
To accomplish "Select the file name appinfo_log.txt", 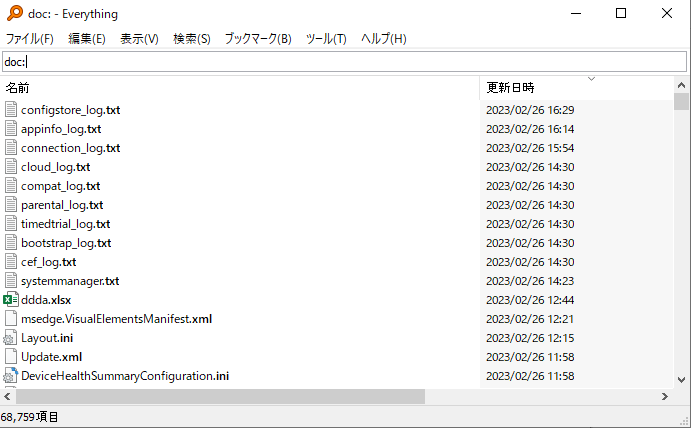I will tap(61, 129).
